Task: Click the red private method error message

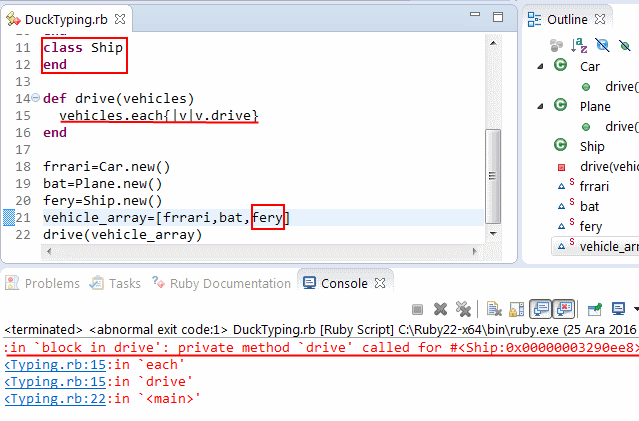Action: (x=321, y=348)
